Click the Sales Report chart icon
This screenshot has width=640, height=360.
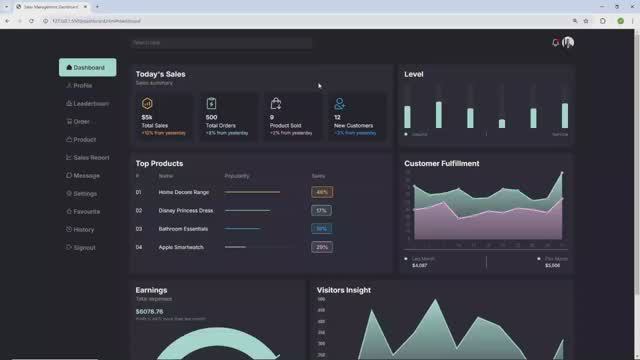coord(69,157)
